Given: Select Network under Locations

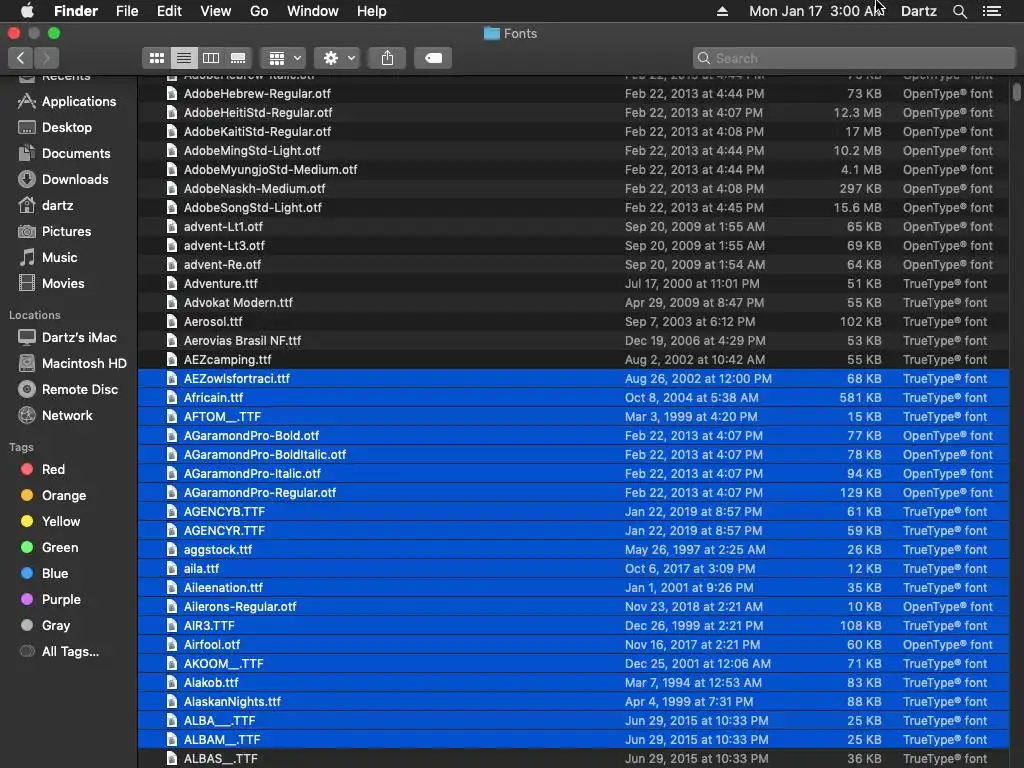Looking at the screenshot, I should (69, 415).
